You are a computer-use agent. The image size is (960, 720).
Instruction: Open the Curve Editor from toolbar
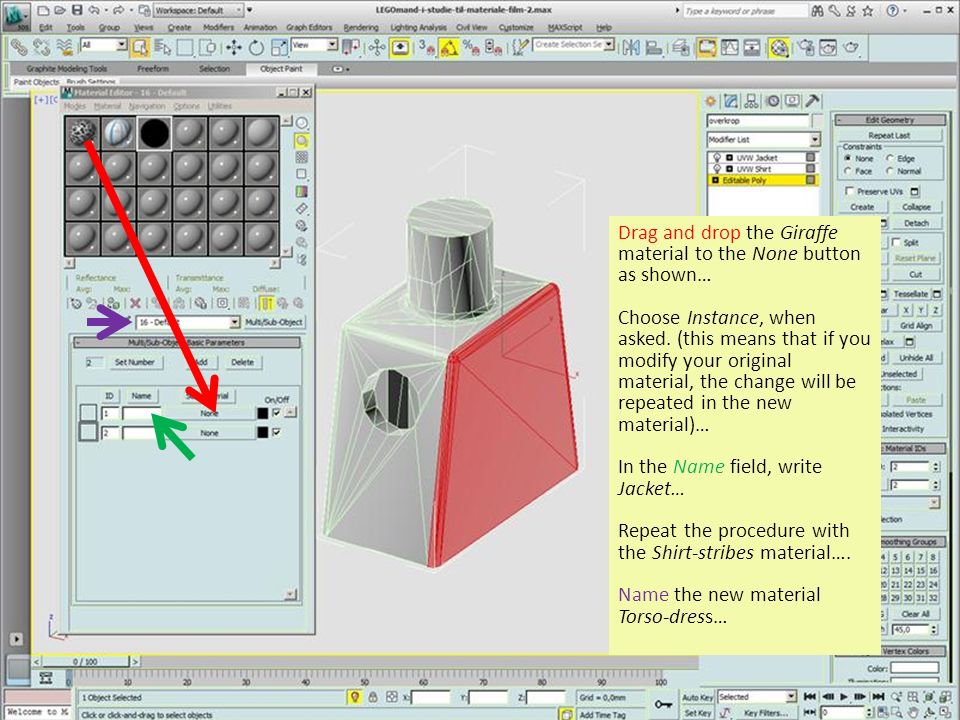click(x=729, y=47)
